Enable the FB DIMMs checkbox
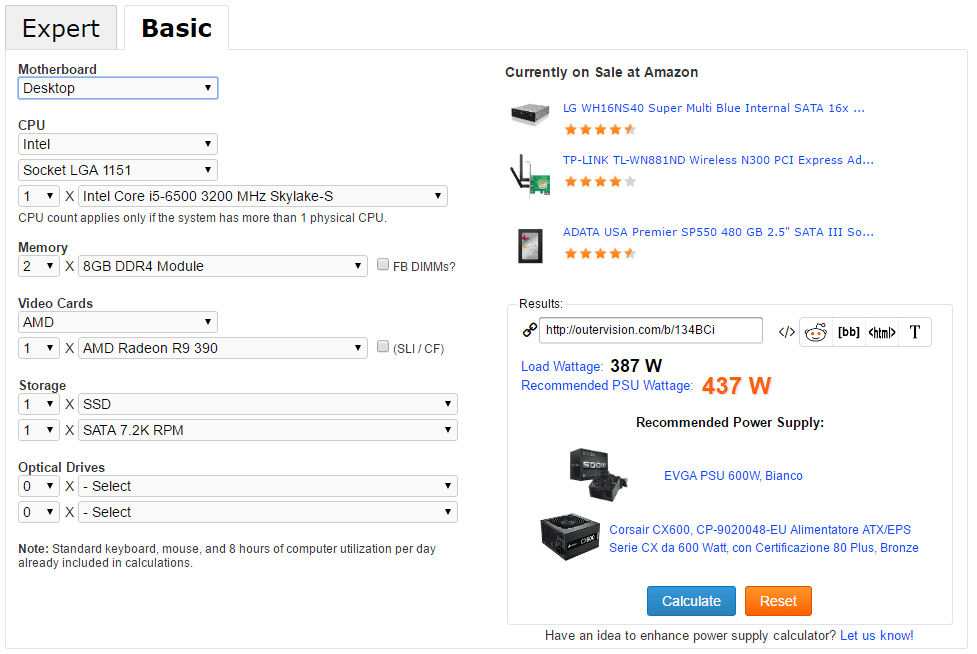Viewport: 977px width, 654px height. click(x=383, y=266)
